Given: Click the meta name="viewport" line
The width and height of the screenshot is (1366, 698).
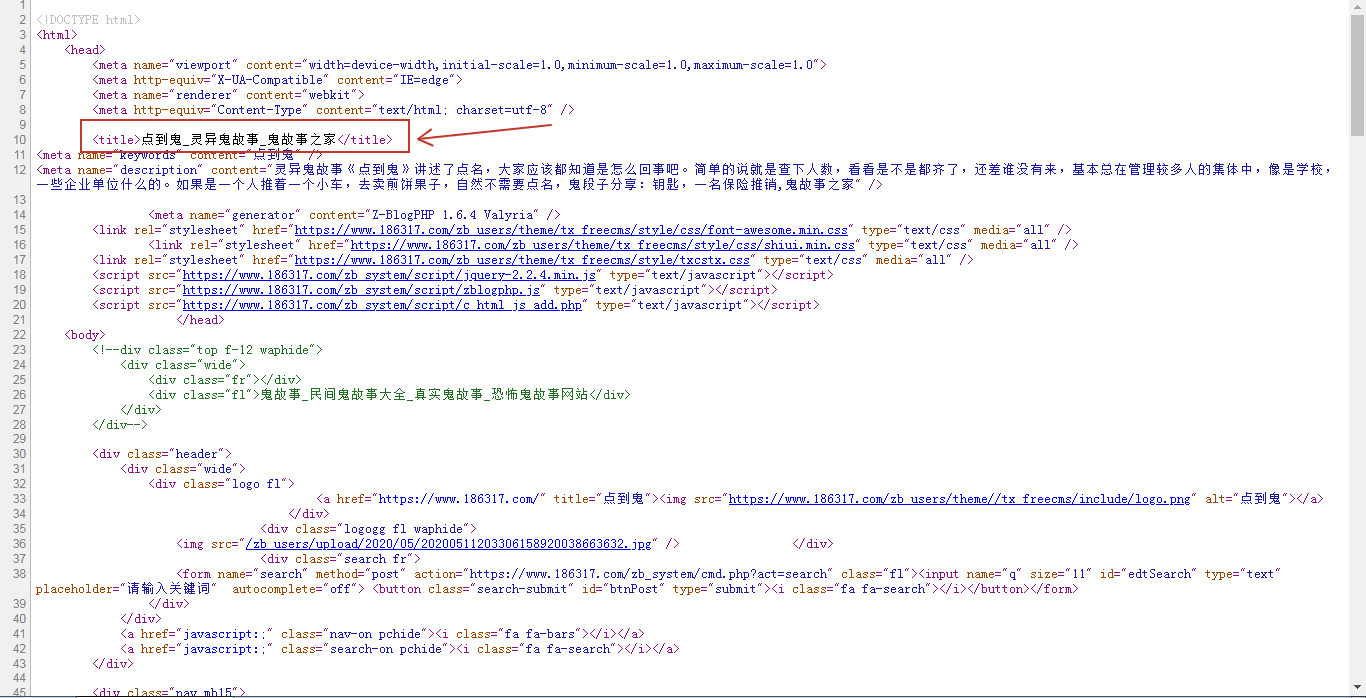Looking at the screenshot, I should coord(459,65).
